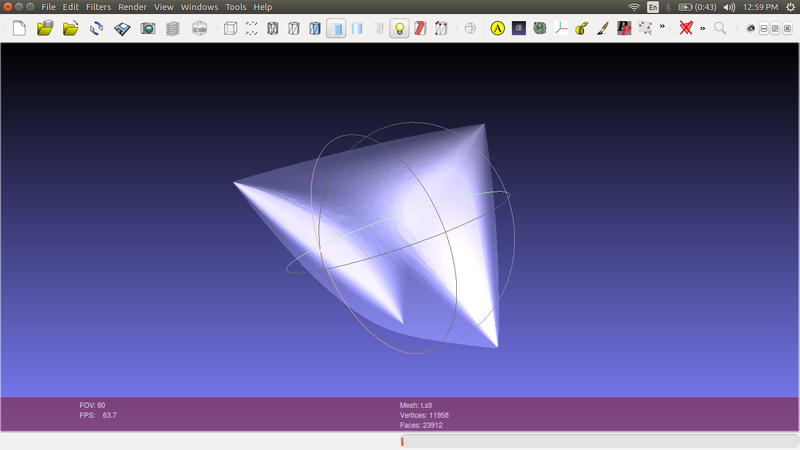This screenshot has width=800, height=450.
Task: Open the Wi-Fi network indicator
Action: click(634, 7)
